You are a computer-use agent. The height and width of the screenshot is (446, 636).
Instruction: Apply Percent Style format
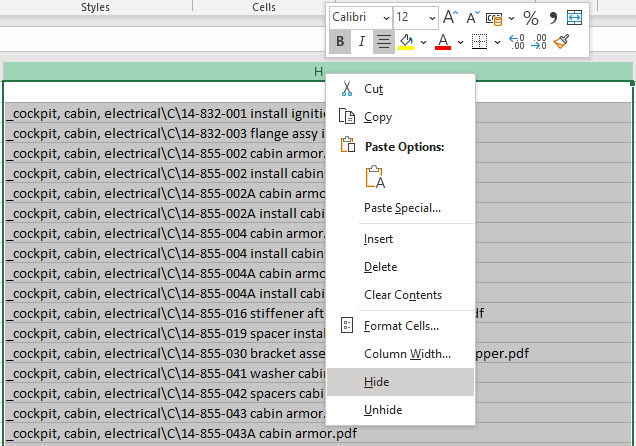[531, 18]
